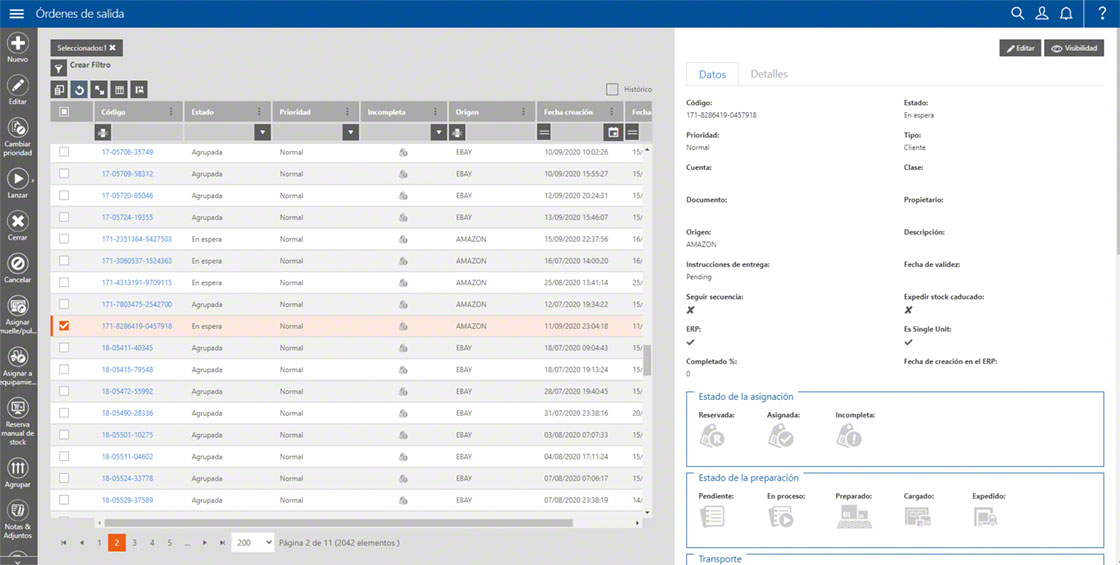Go to page 1
1120x565 pixels.
click(x=99, y=543)
